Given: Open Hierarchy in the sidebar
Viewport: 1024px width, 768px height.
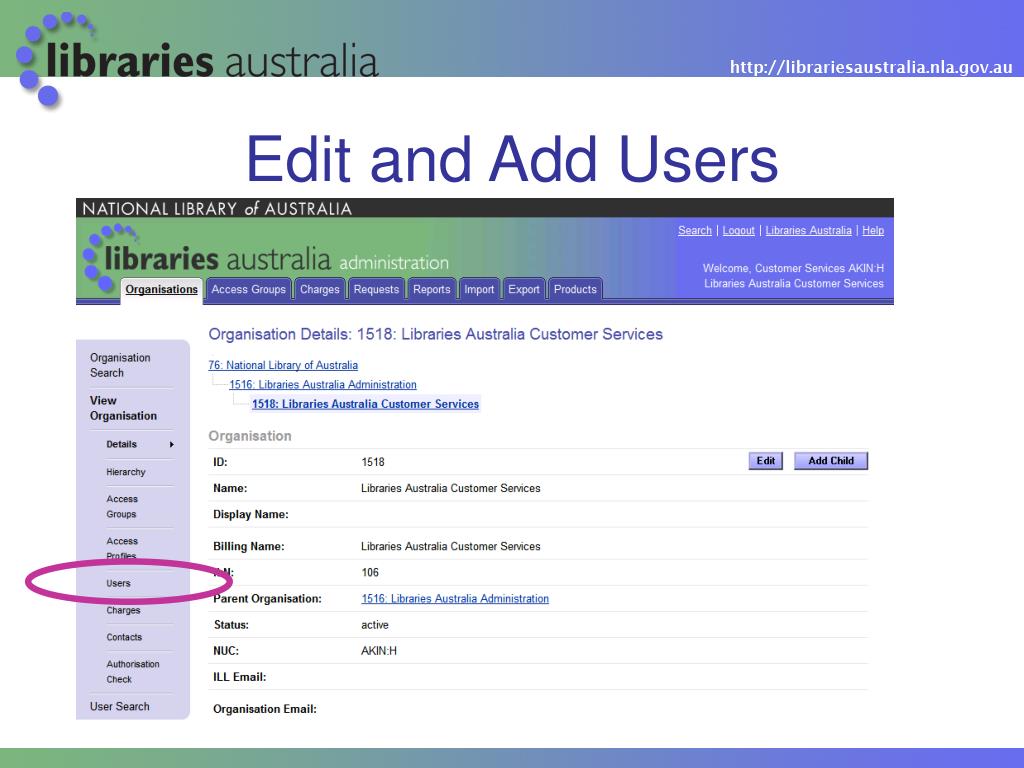Looking at the screenshot, I should (126, 472).
